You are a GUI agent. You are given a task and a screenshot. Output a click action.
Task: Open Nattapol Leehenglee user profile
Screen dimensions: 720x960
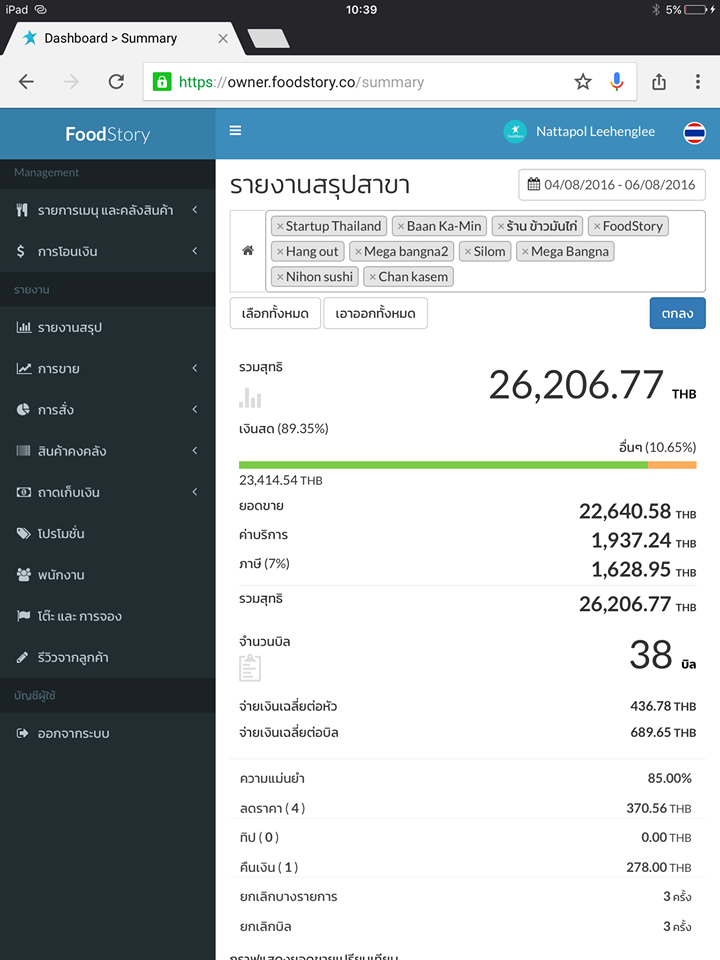579,132
